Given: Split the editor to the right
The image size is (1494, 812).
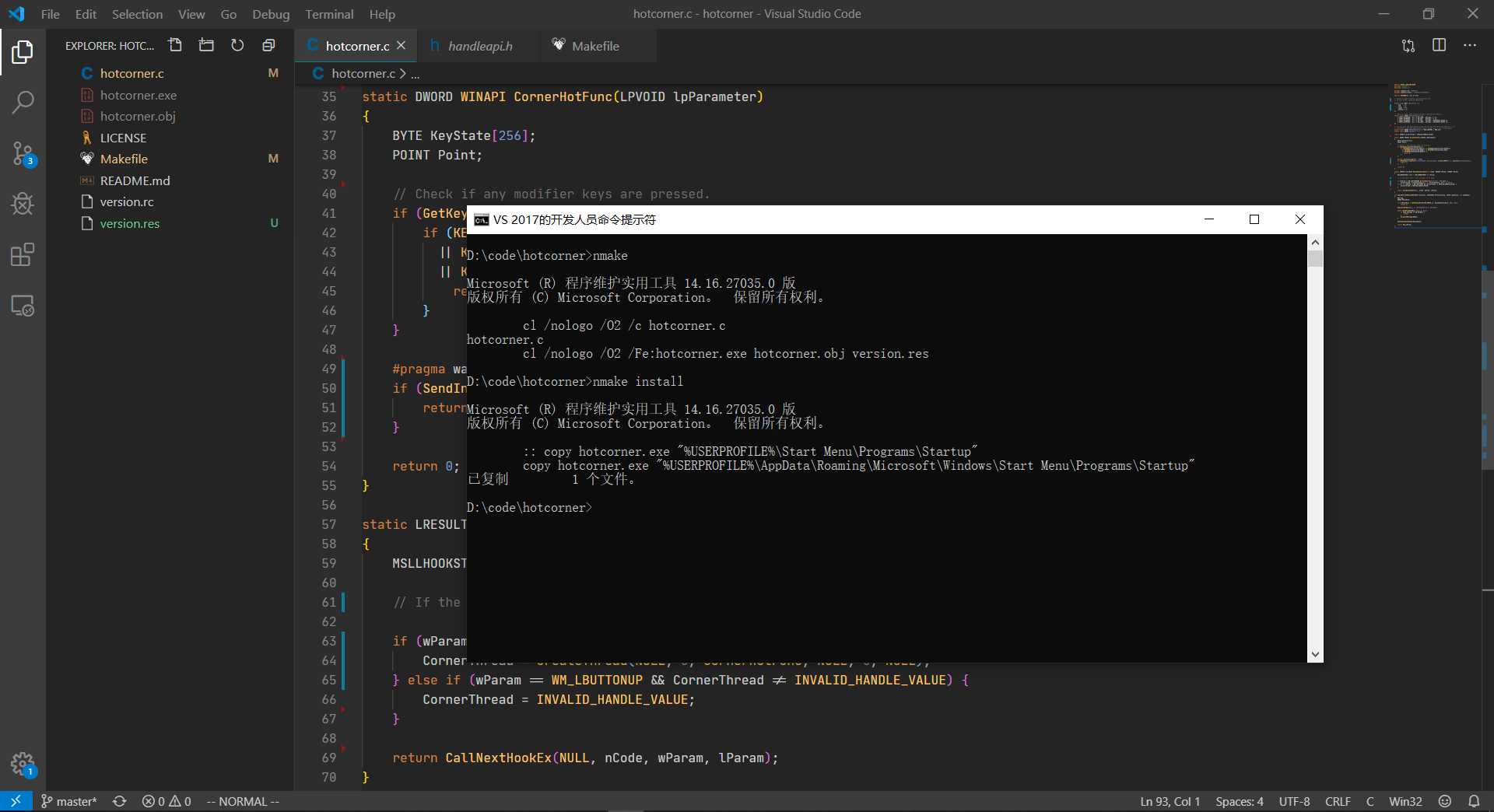Looking at the screenshot, I should (x=1440, y=45).
